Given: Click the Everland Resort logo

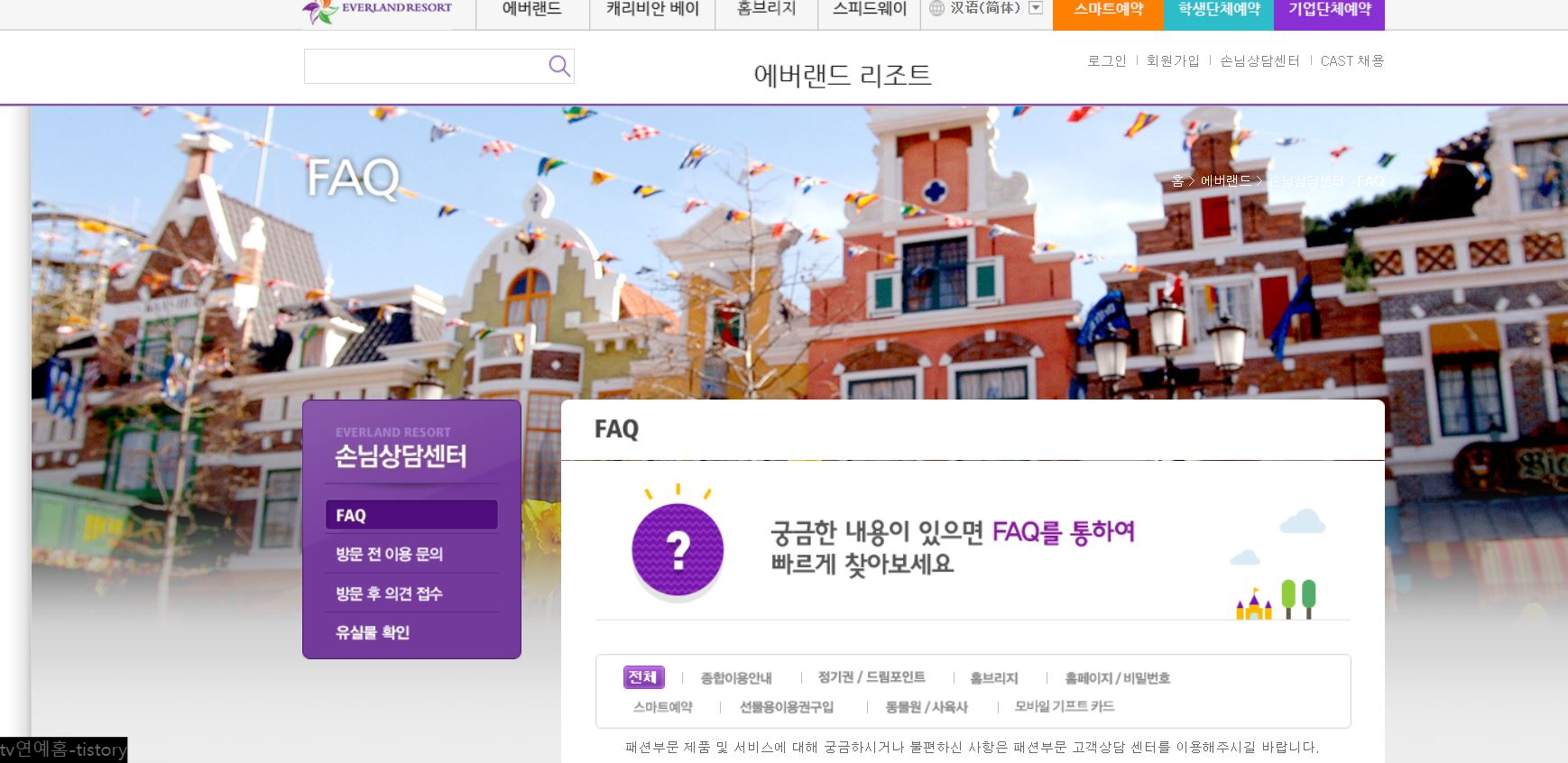Looking at the screenshot, I should (377, 10).
